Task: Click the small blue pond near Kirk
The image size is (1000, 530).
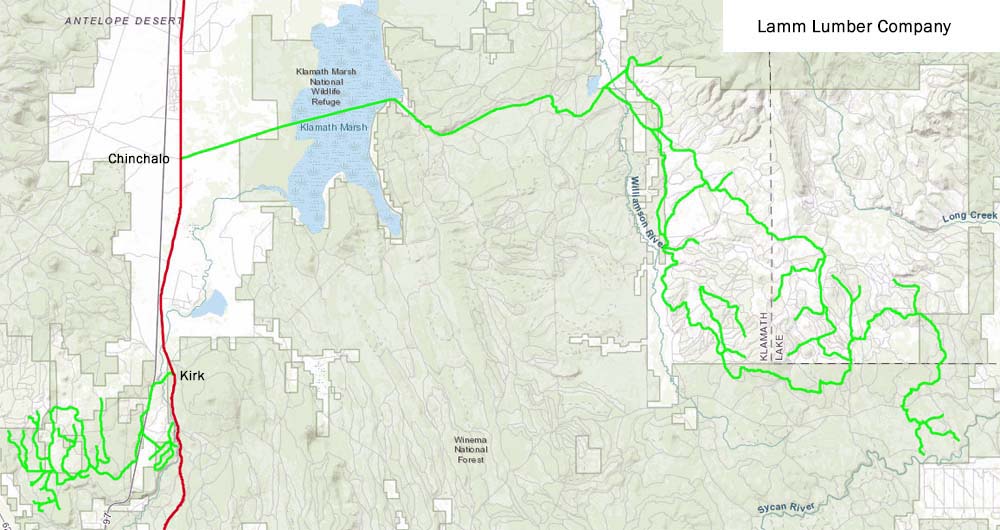Action: [210, 304]
